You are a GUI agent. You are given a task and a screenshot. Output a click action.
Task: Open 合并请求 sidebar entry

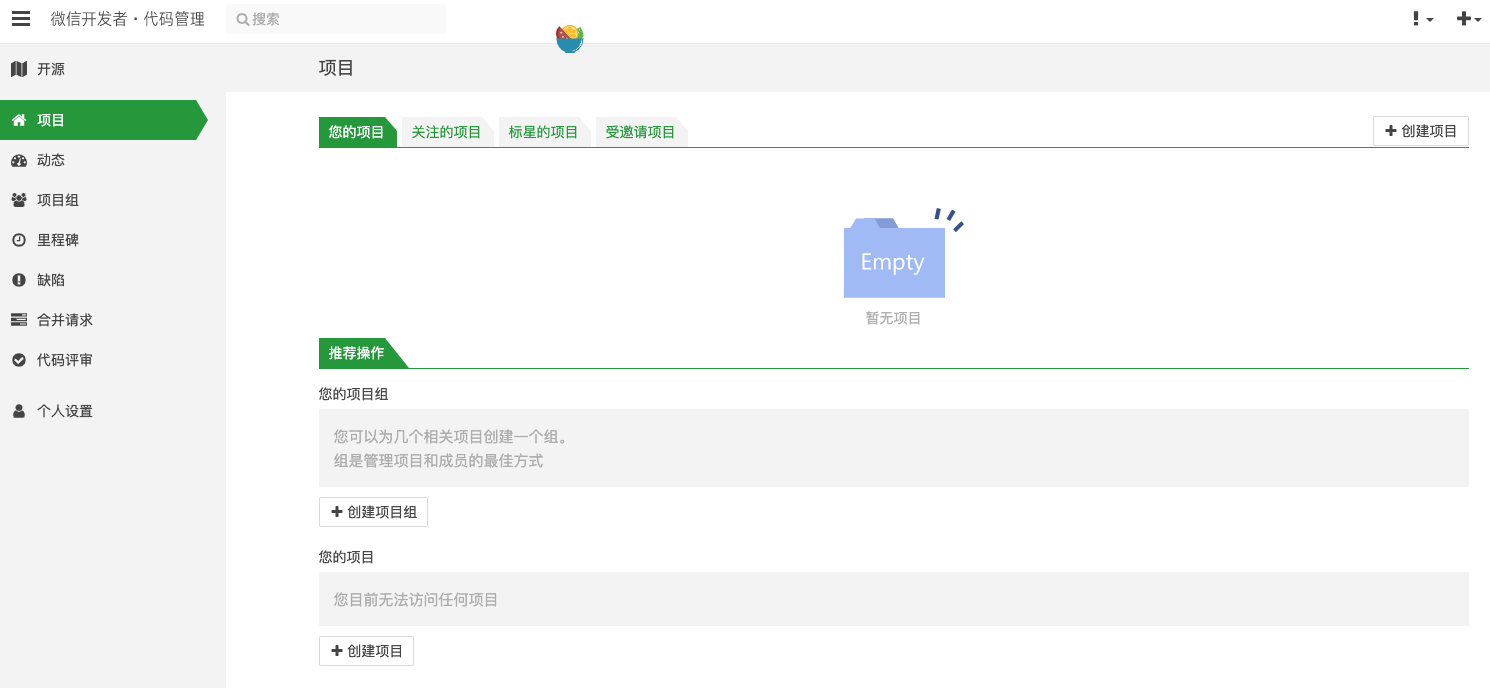[113, 320]
